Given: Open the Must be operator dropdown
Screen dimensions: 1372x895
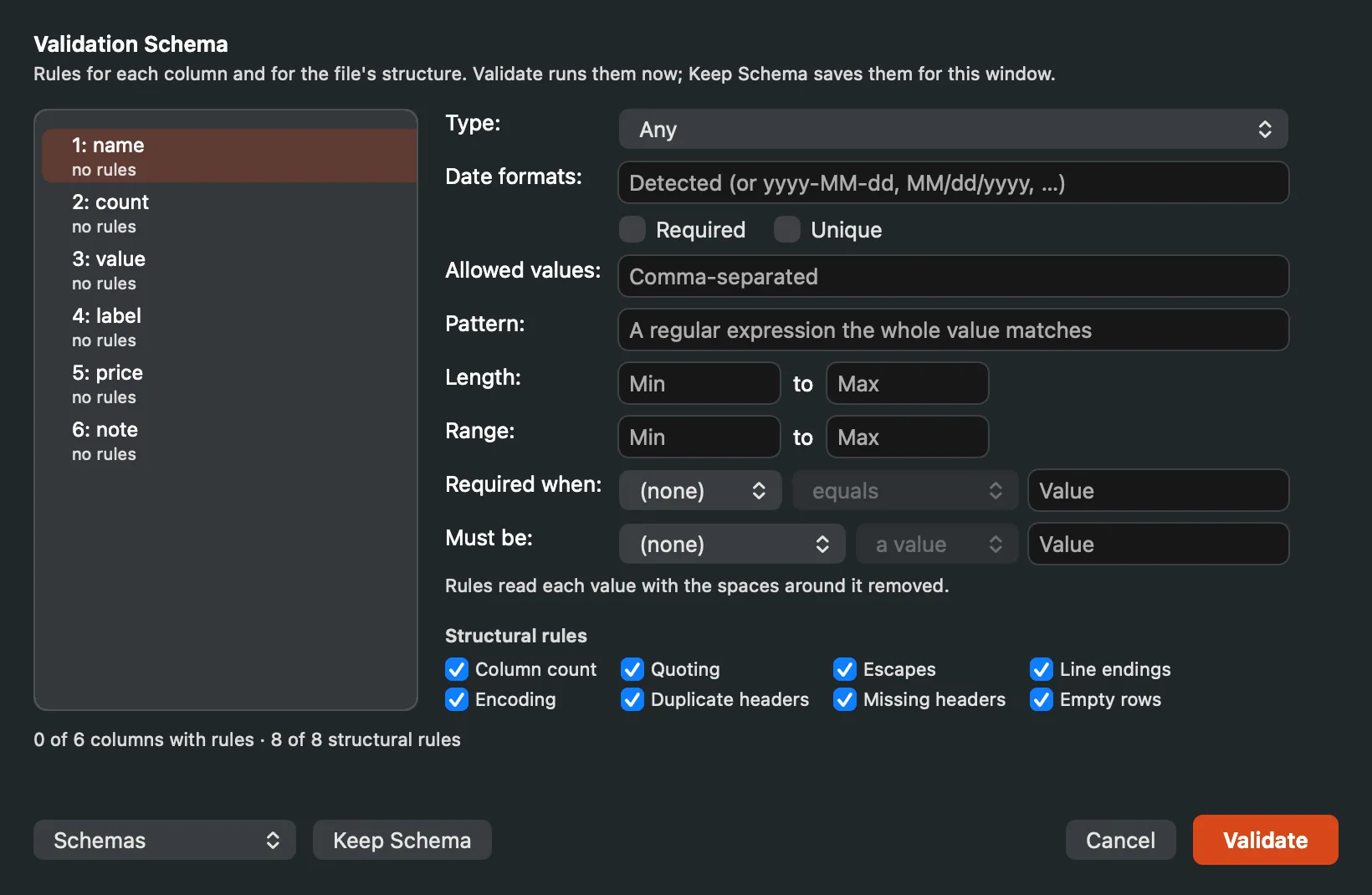Looking at the screenshot, I should (x=732, y=545).
